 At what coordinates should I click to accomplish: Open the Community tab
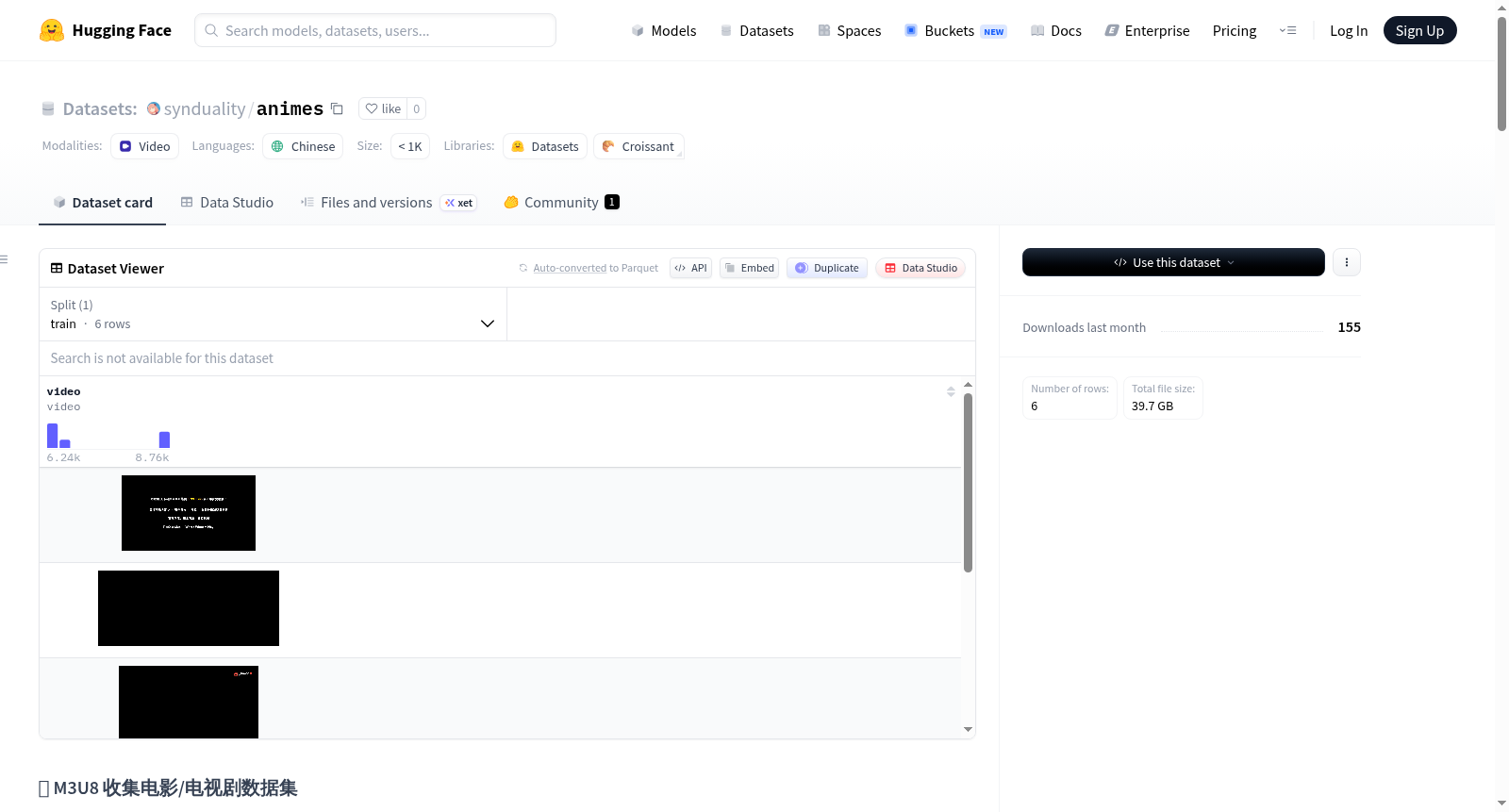tap(561, 202)
